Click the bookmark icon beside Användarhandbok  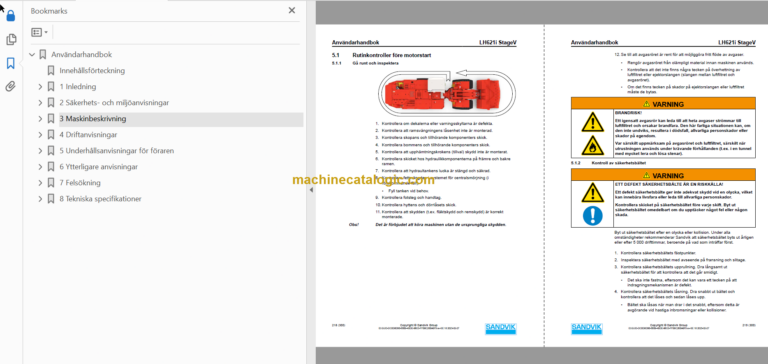click(x=43, y=54)
